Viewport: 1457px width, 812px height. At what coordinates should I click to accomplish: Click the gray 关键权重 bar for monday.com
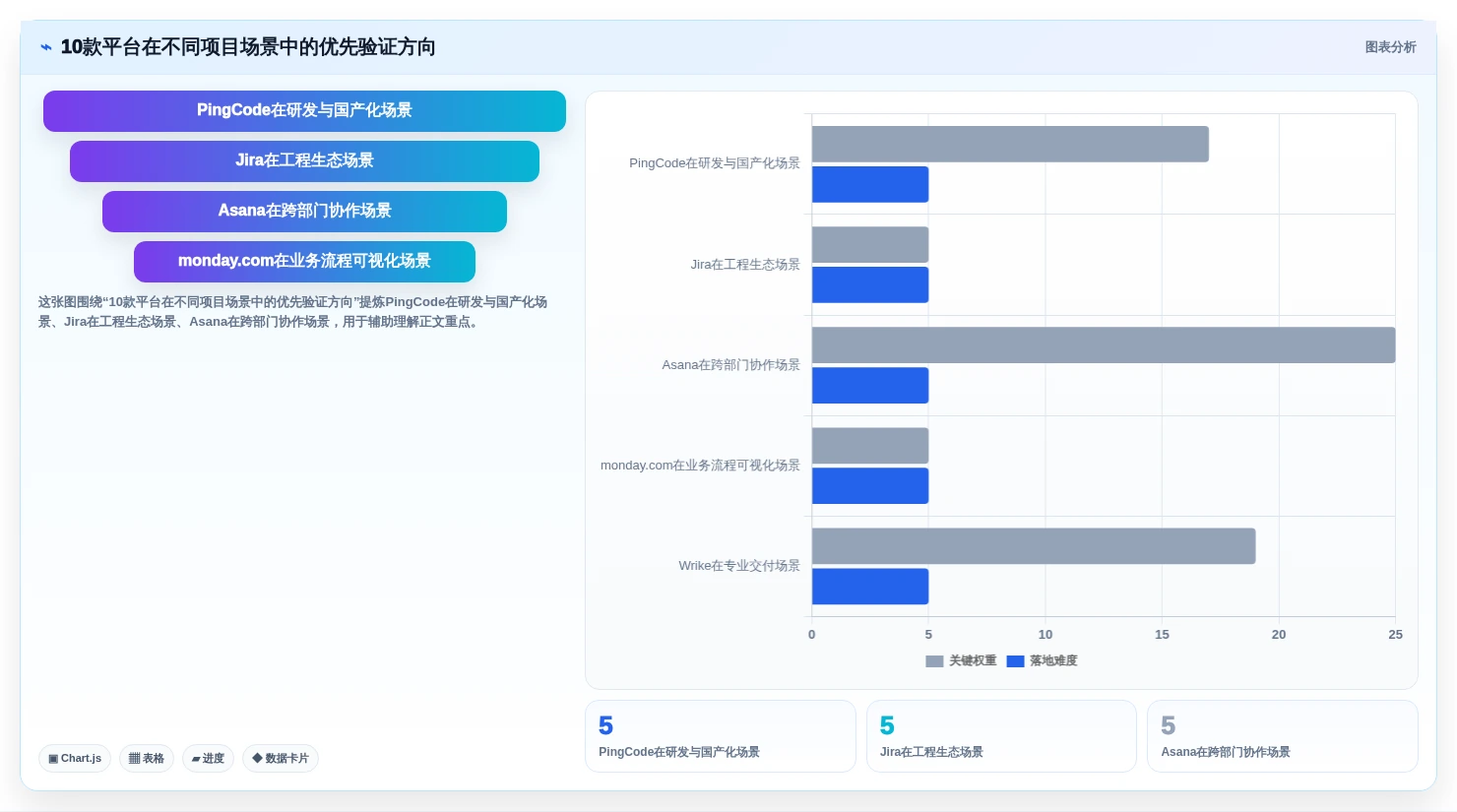point(870,445)
